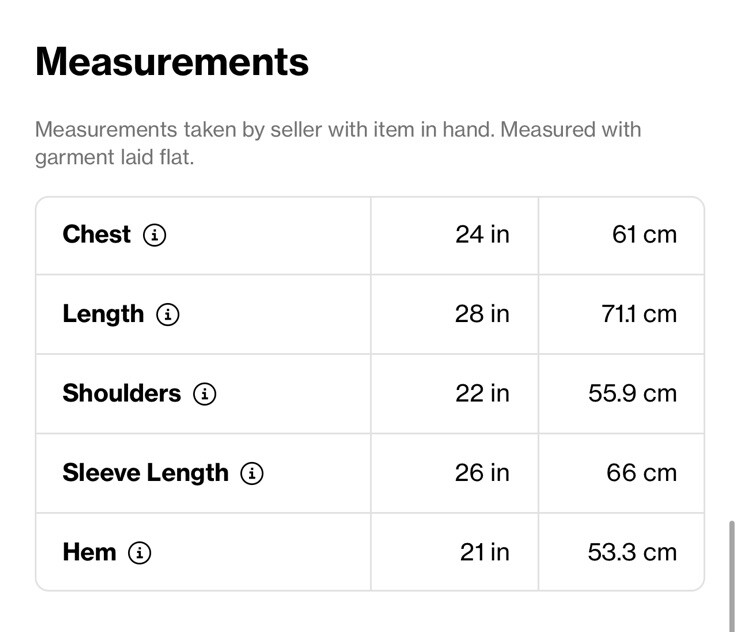This screenshot has width=740, height=632.
Task: Click the measurements description text
Action: click(338, 143)
